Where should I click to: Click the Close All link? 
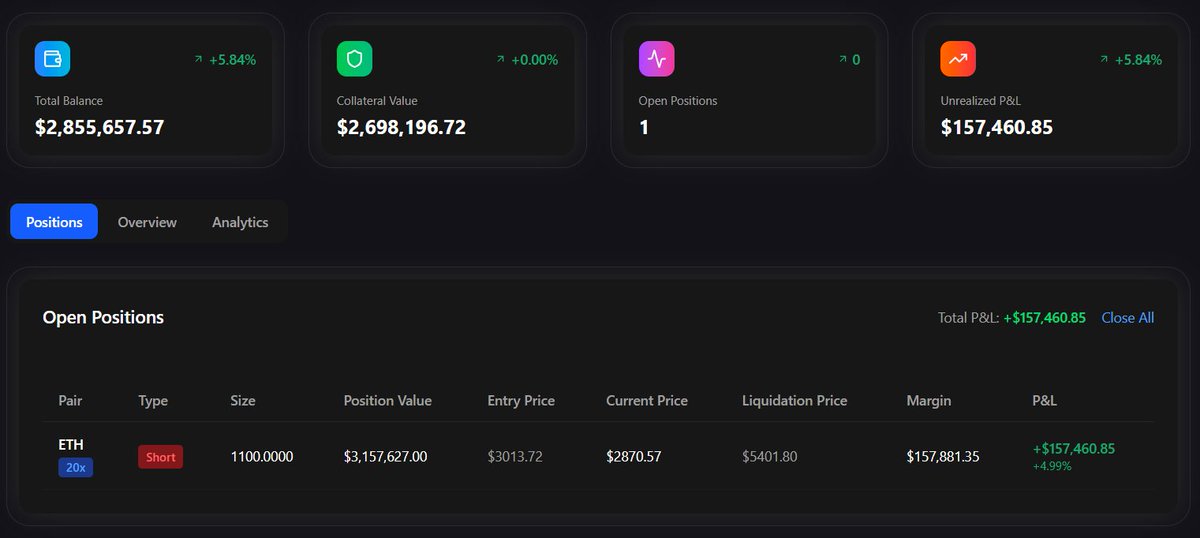[x=1127, y=318]
